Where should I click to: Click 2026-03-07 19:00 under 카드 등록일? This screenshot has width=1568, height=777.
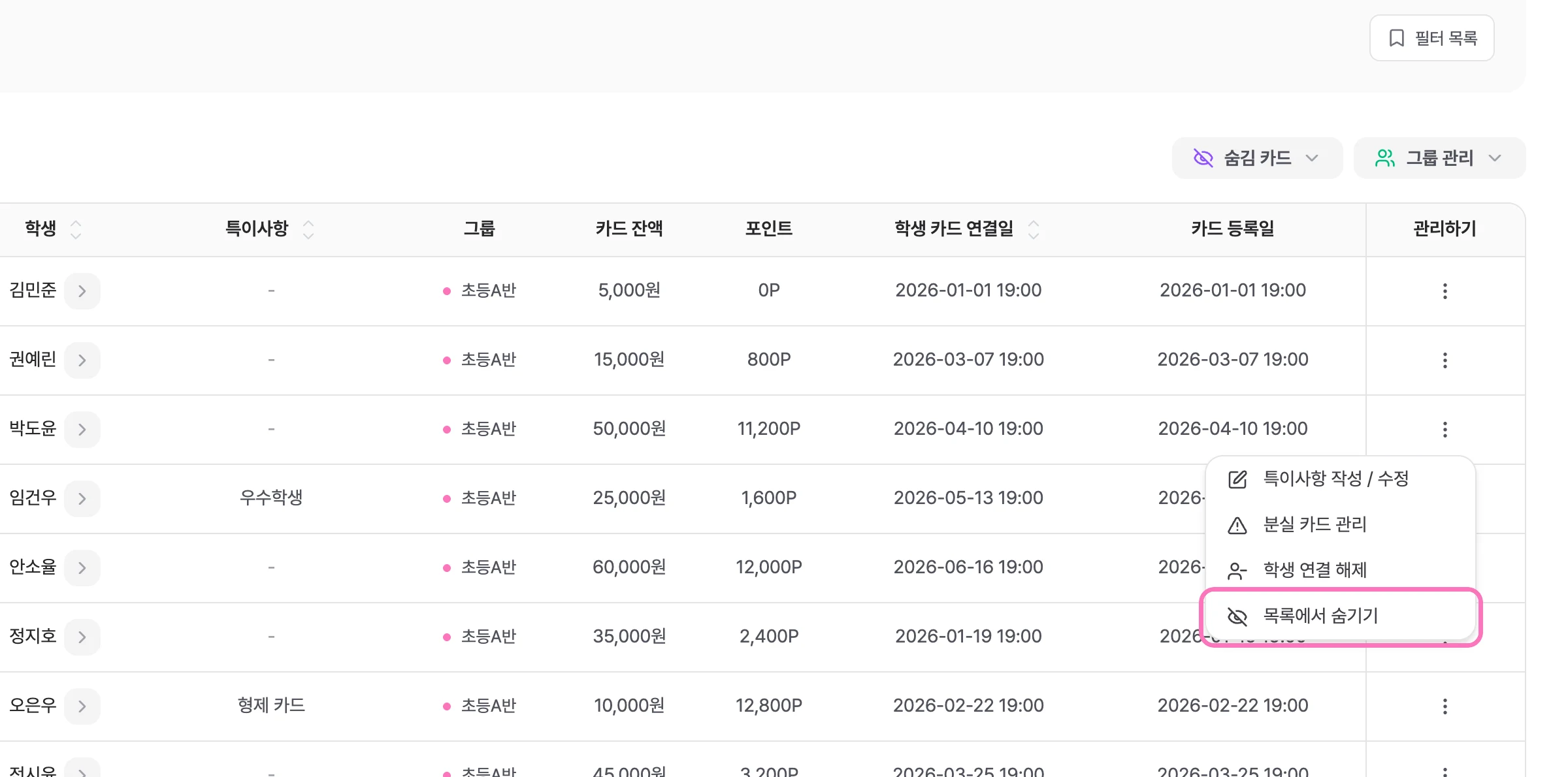click(1233, 360)
